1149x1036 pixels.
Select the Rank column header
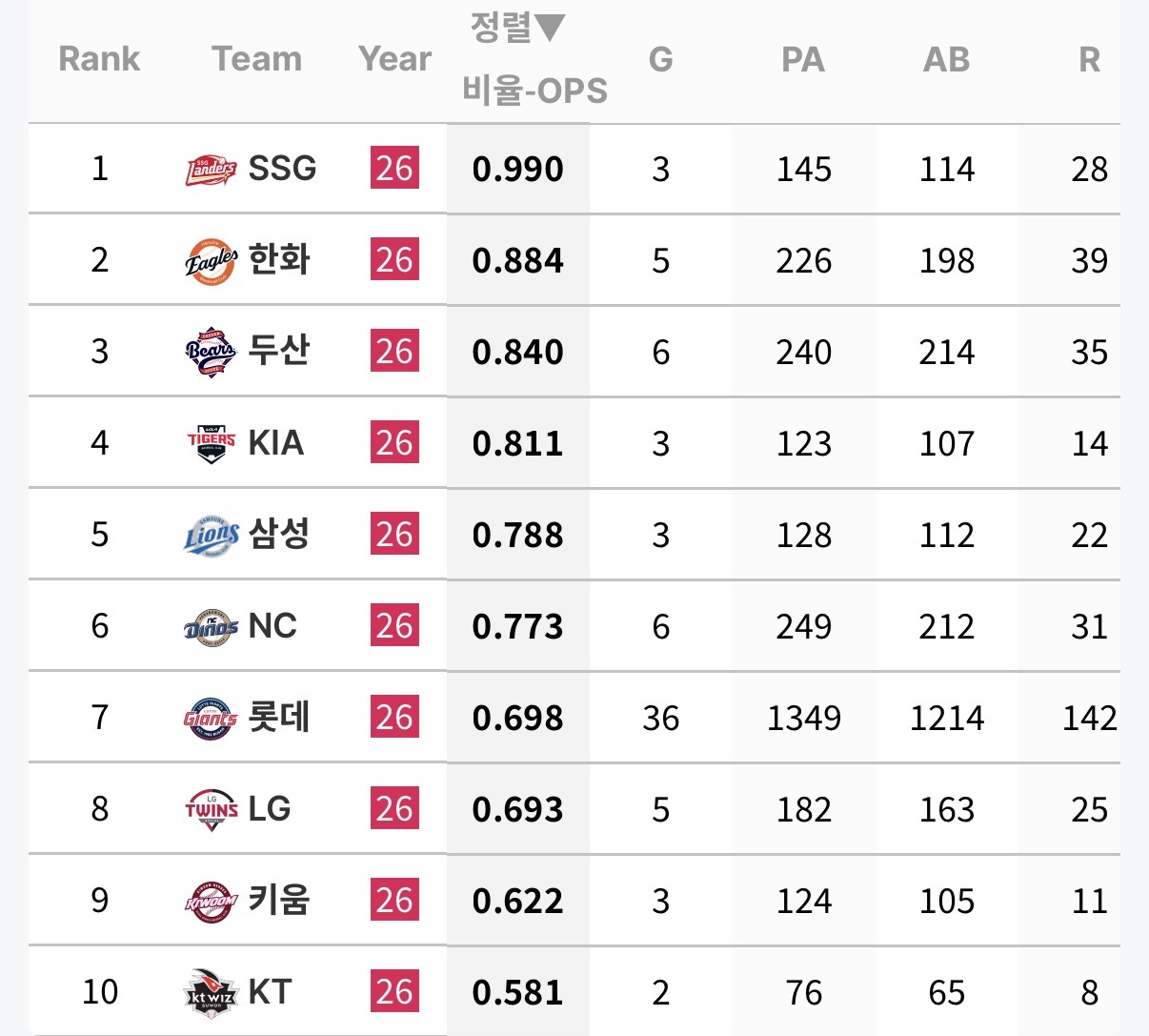pos(99,59)
